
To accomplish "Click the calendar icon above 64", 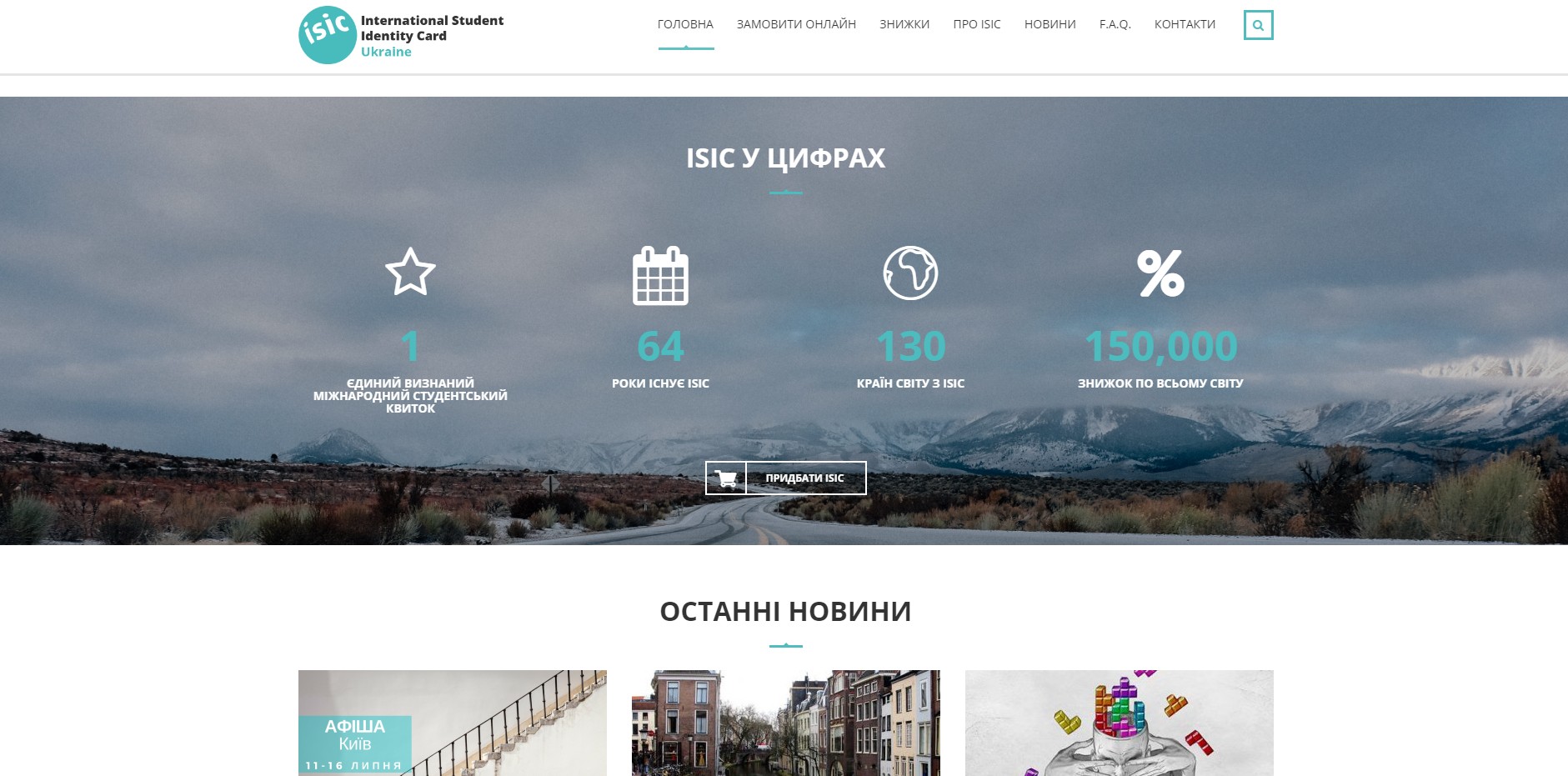I will click(x=660, y=275).
